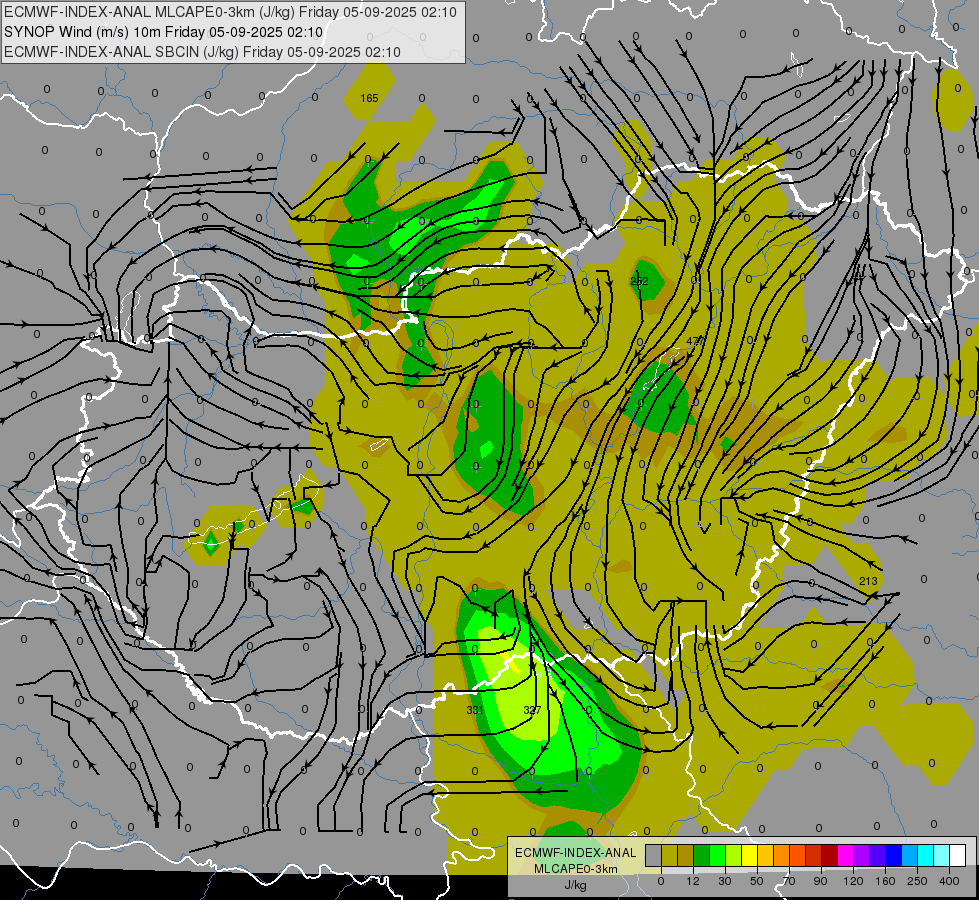
Task: Select the 213 value on the map
Action: click(x=868, y=581)
